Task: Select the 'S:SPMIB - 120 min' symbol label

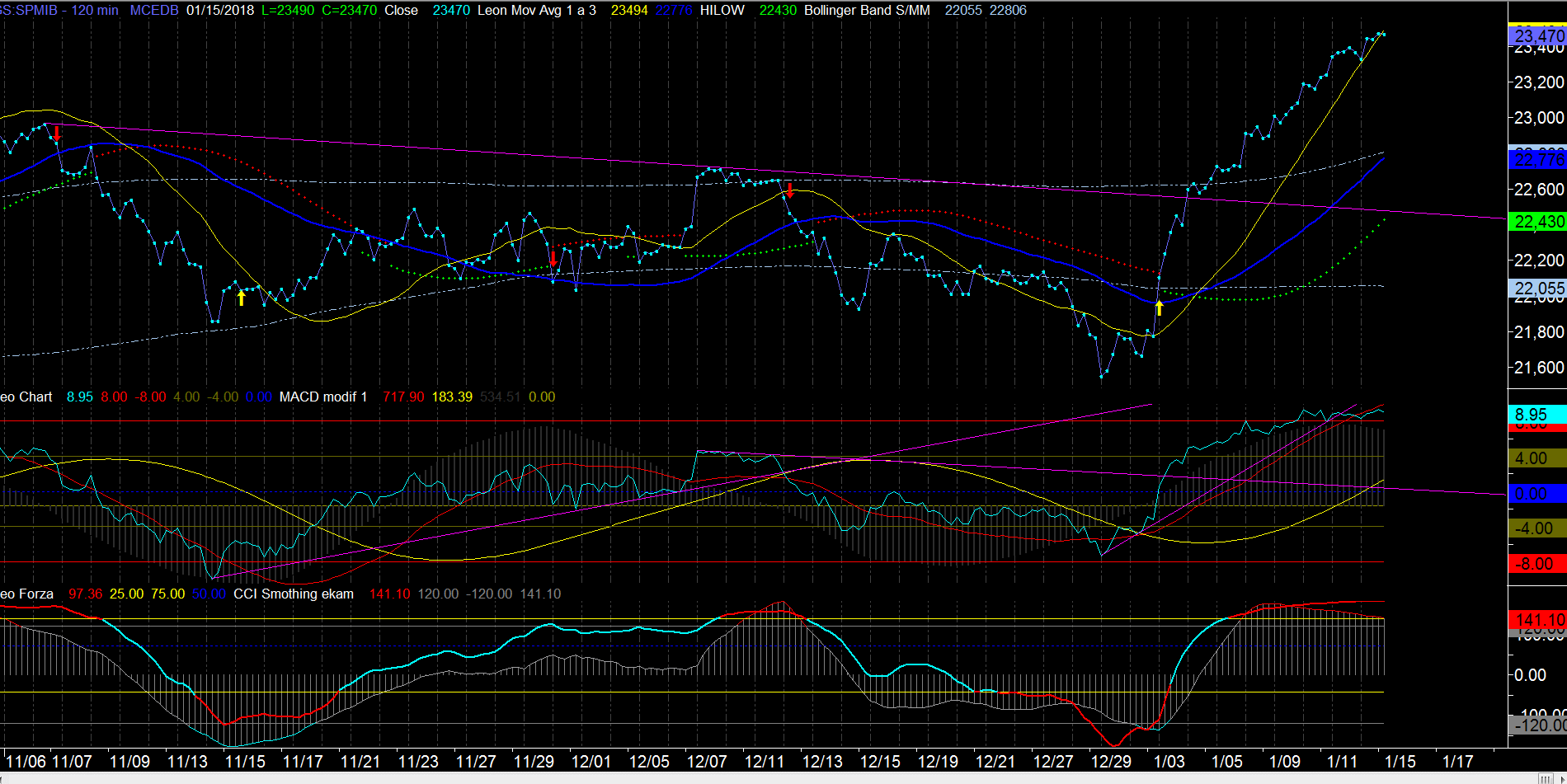Action: (59, 11)
